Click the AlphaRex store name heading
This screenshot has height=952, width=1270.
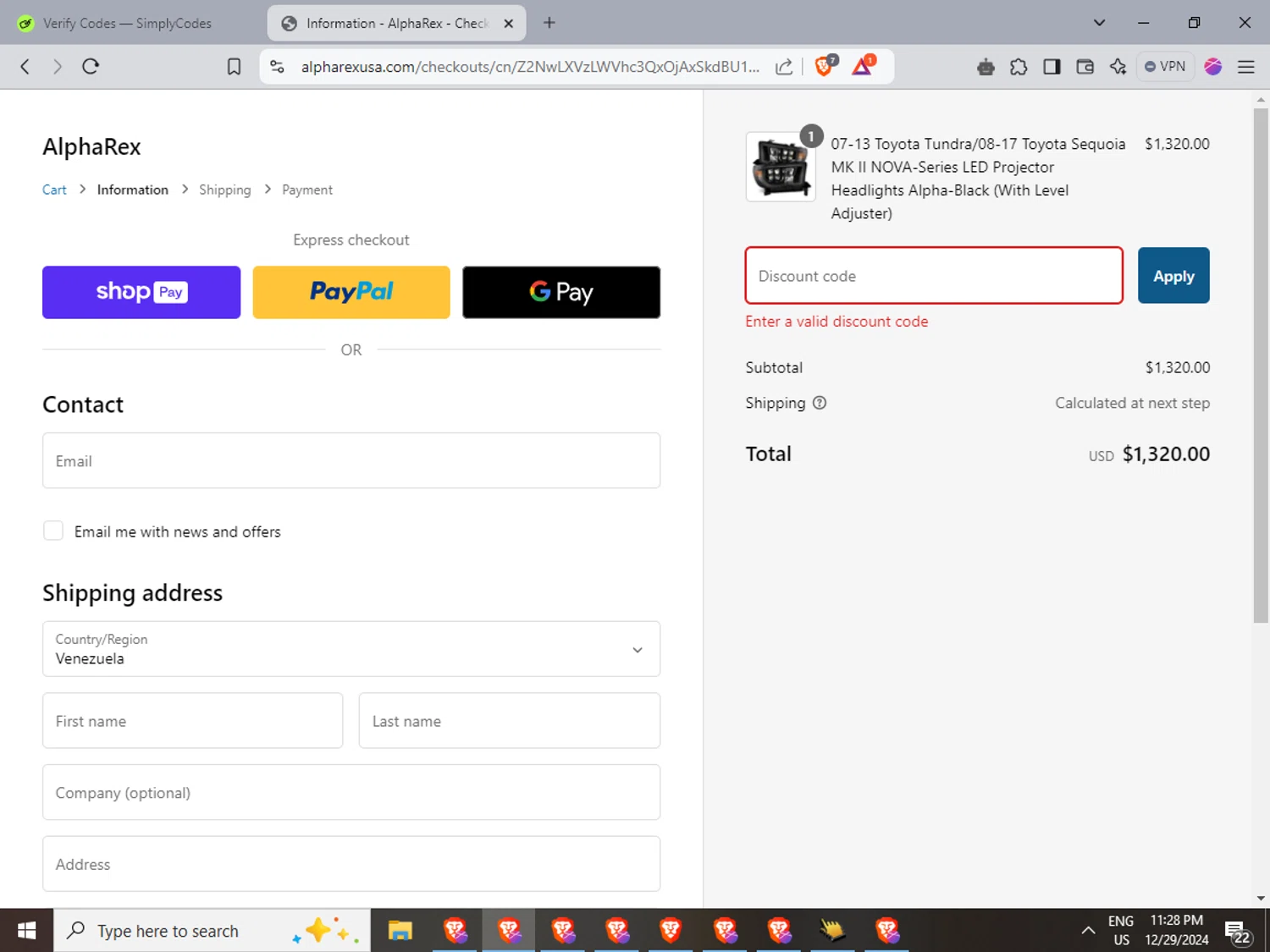tap(91, 146)
